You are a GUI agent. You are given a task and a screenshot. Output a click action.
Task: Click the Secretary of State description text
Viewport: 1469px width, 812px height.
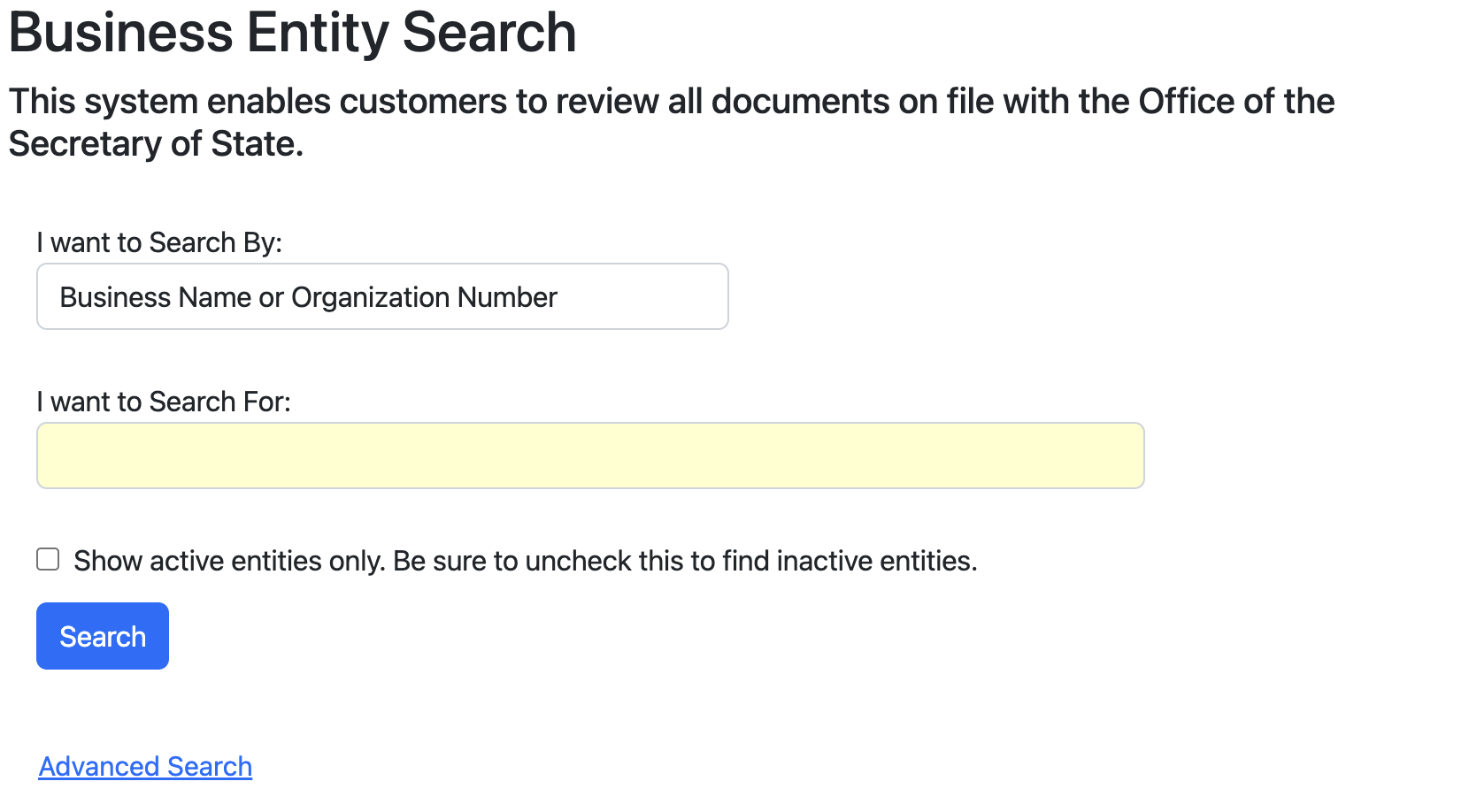click(x=156, y=144)
